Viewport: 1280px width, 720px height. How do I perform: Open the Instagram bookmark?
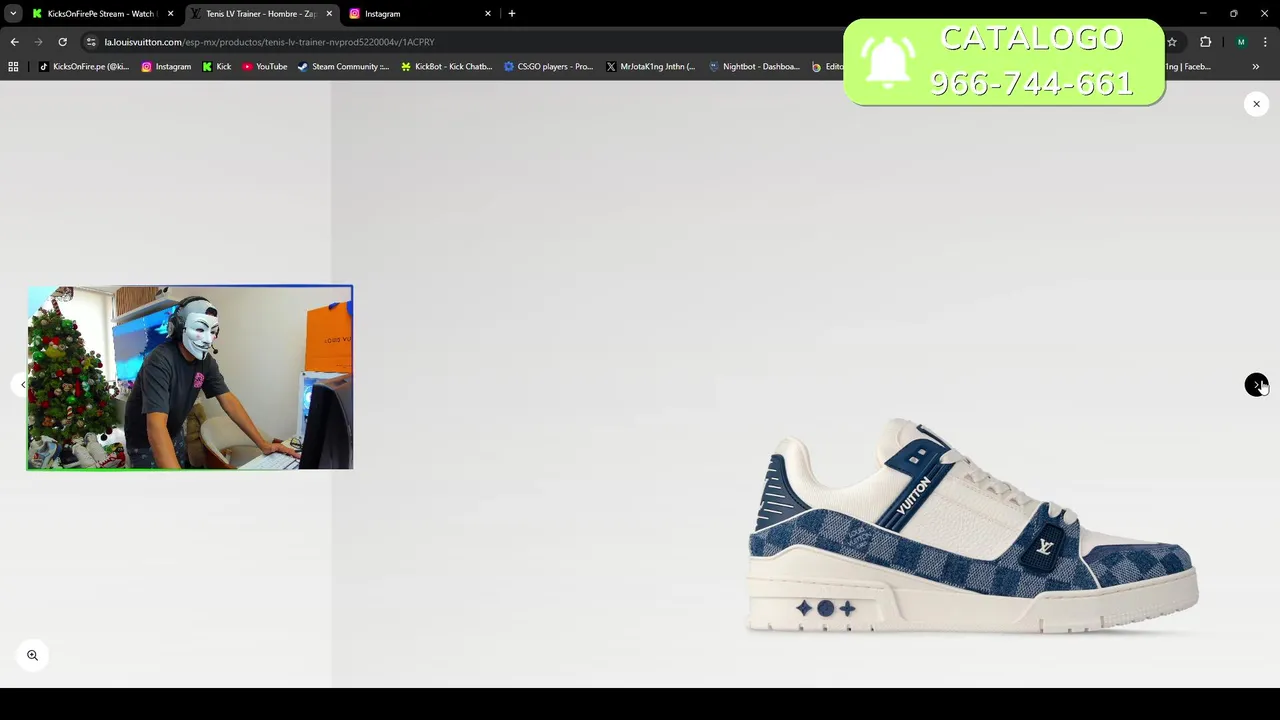pos(166,67)
